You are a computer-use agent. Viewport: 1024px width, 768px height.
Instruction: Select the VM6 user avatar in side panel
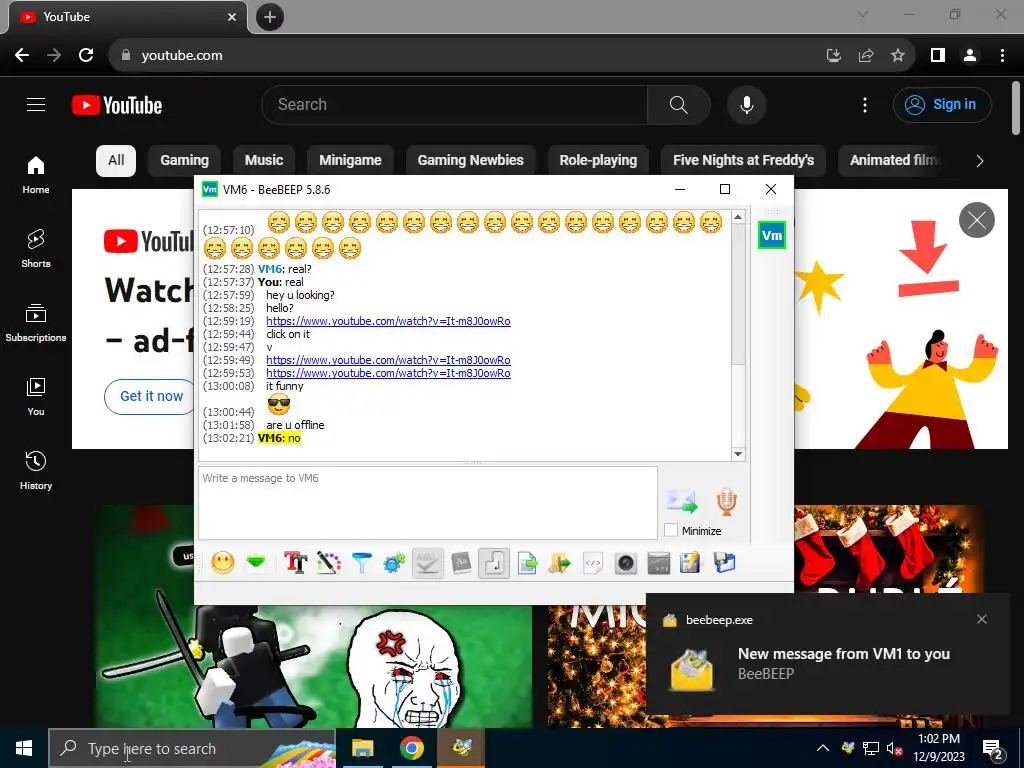pyautogui.click(x=771, y=235)
